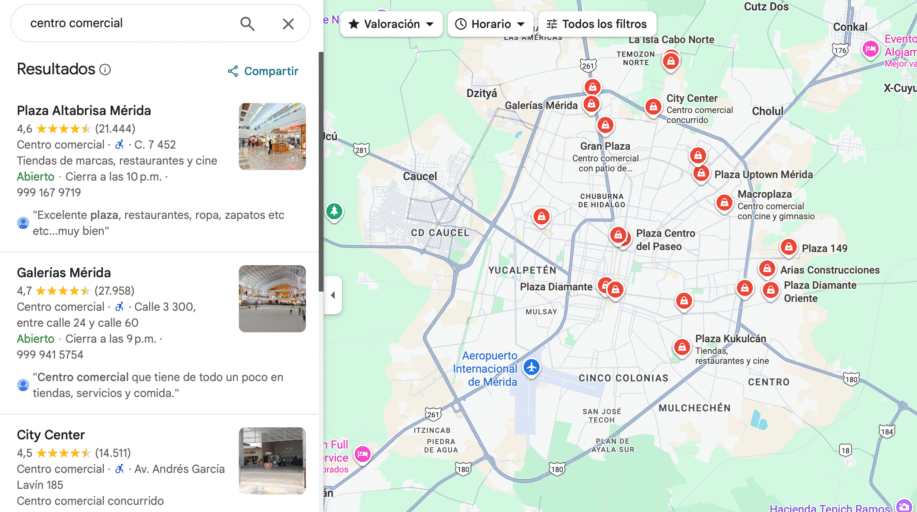Click reviewer avatar beside Galerías Mérida review
Screen dimensions: 917x512
pyautogui.click(x=23, y=385)
